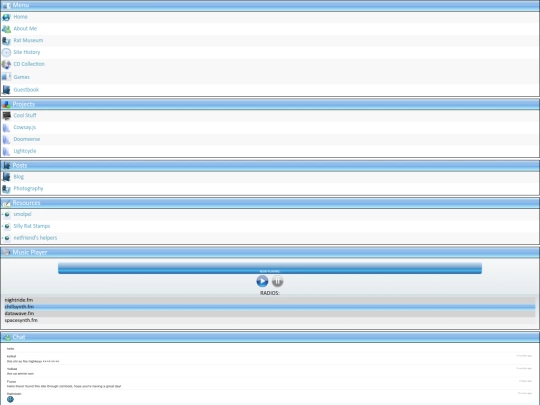Click the Resources header pencil icon

point(6,203)
